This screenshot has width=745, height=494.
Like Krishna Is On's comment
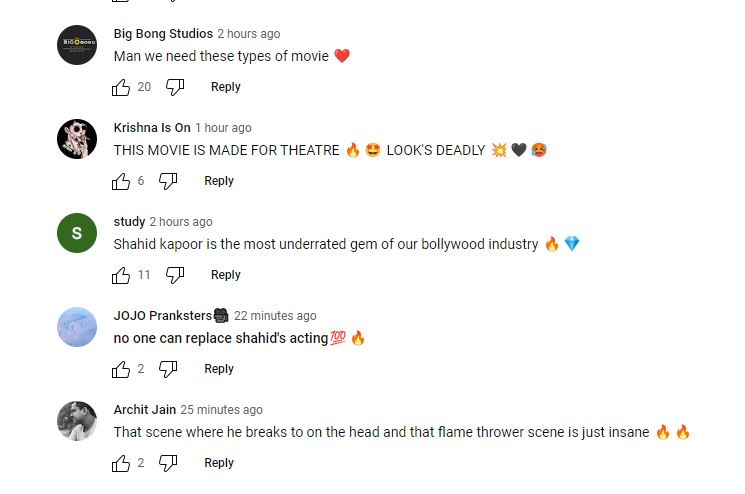tap(122, 181)
